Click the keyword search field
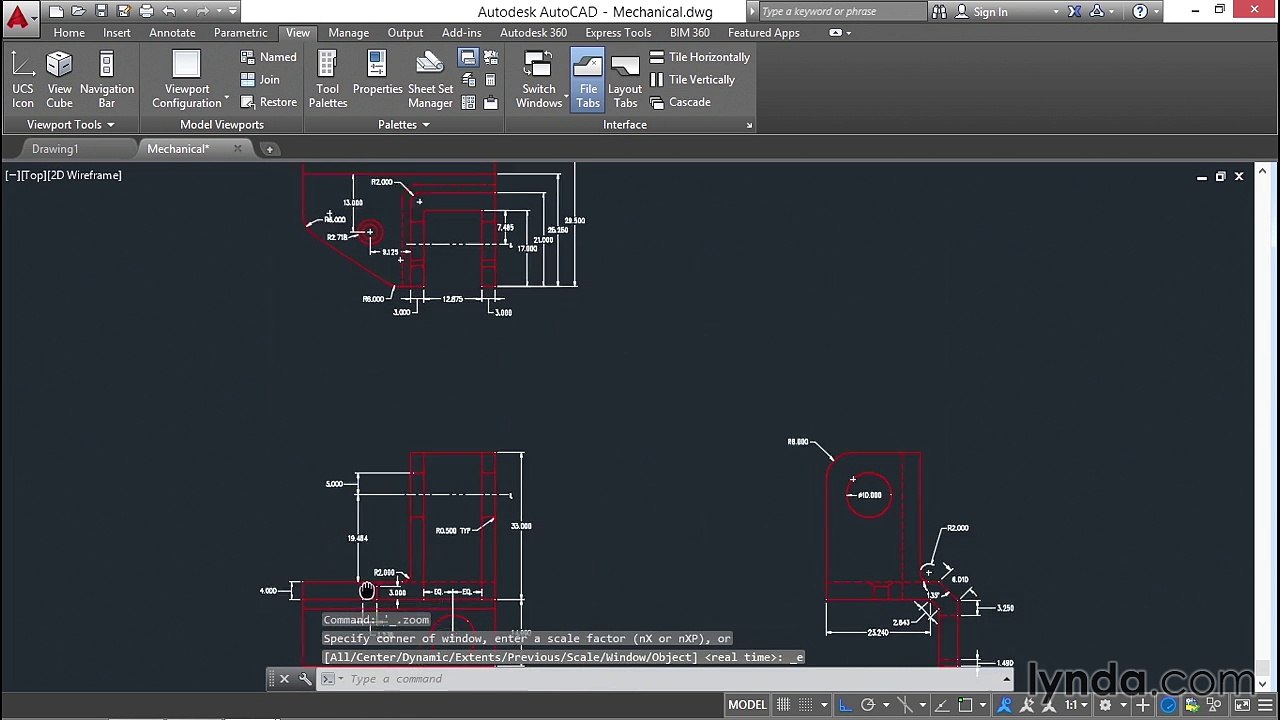Screen dimensions: 1280x720 tap(842, 12)
